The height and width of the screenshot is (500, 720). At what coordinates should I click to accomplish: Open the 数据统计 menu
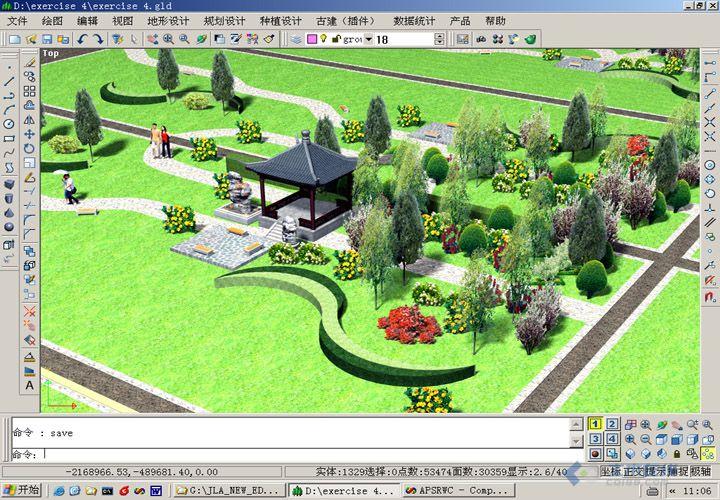click(x=414, y=21)
